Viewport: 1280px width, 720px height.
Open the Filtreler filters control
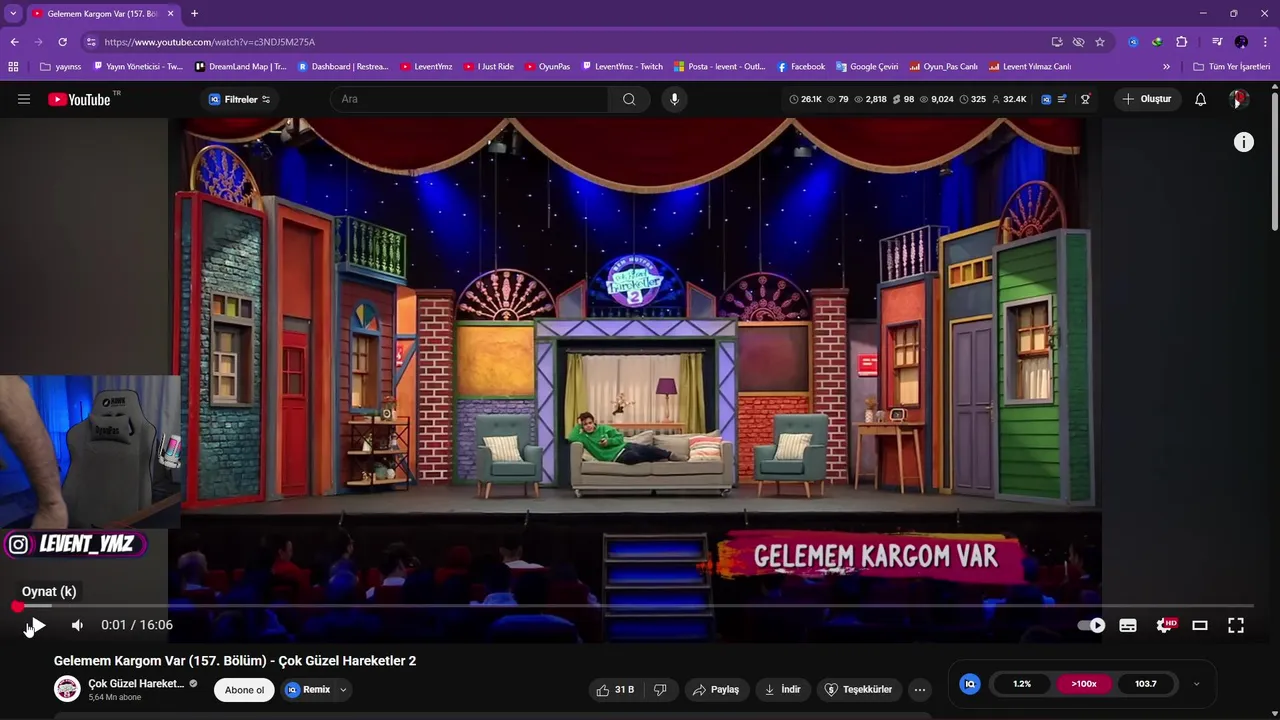click(x=239, y=99)
